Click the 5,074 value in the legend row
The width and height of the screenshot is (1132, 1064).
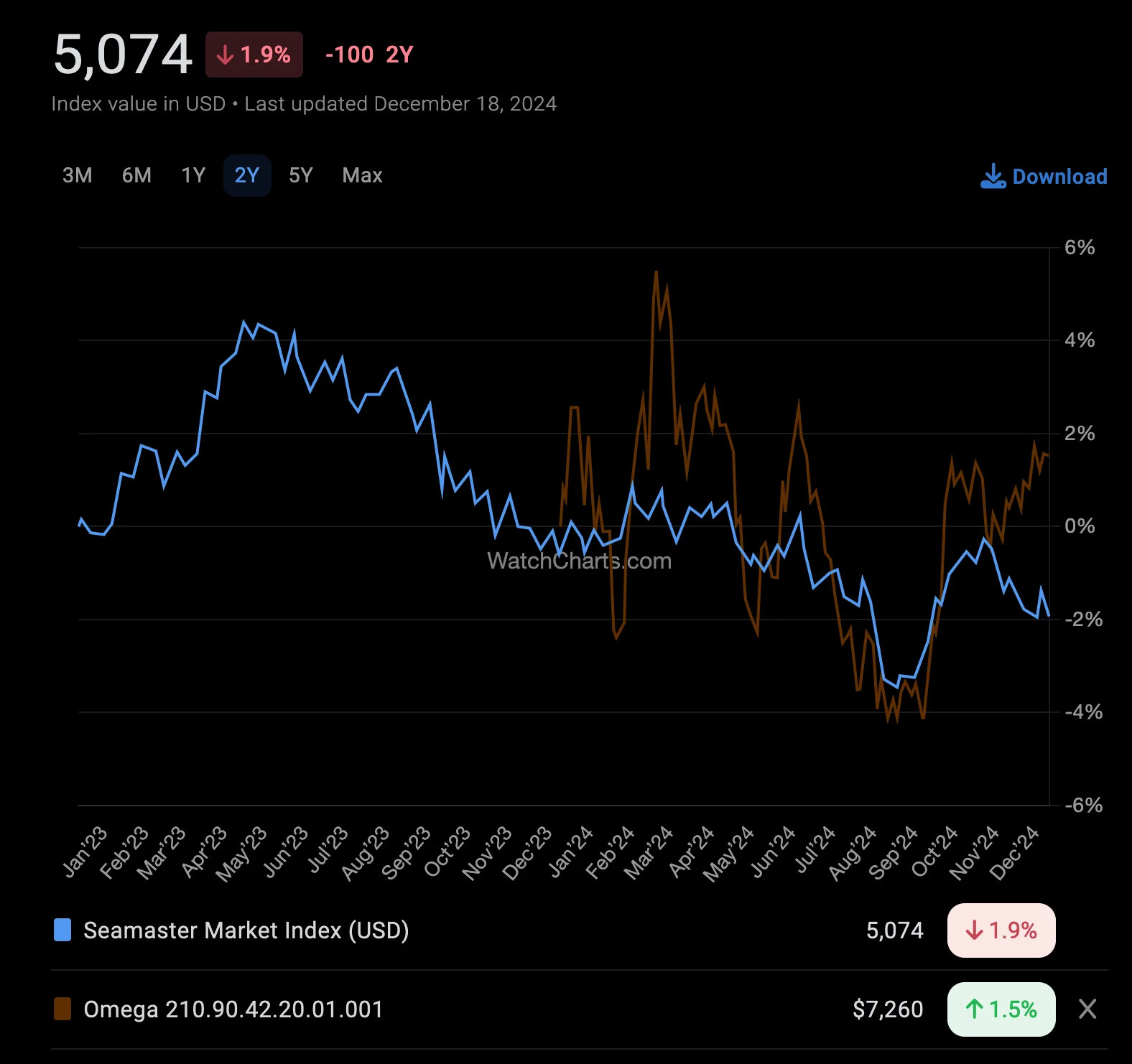(x=895, y=930)
